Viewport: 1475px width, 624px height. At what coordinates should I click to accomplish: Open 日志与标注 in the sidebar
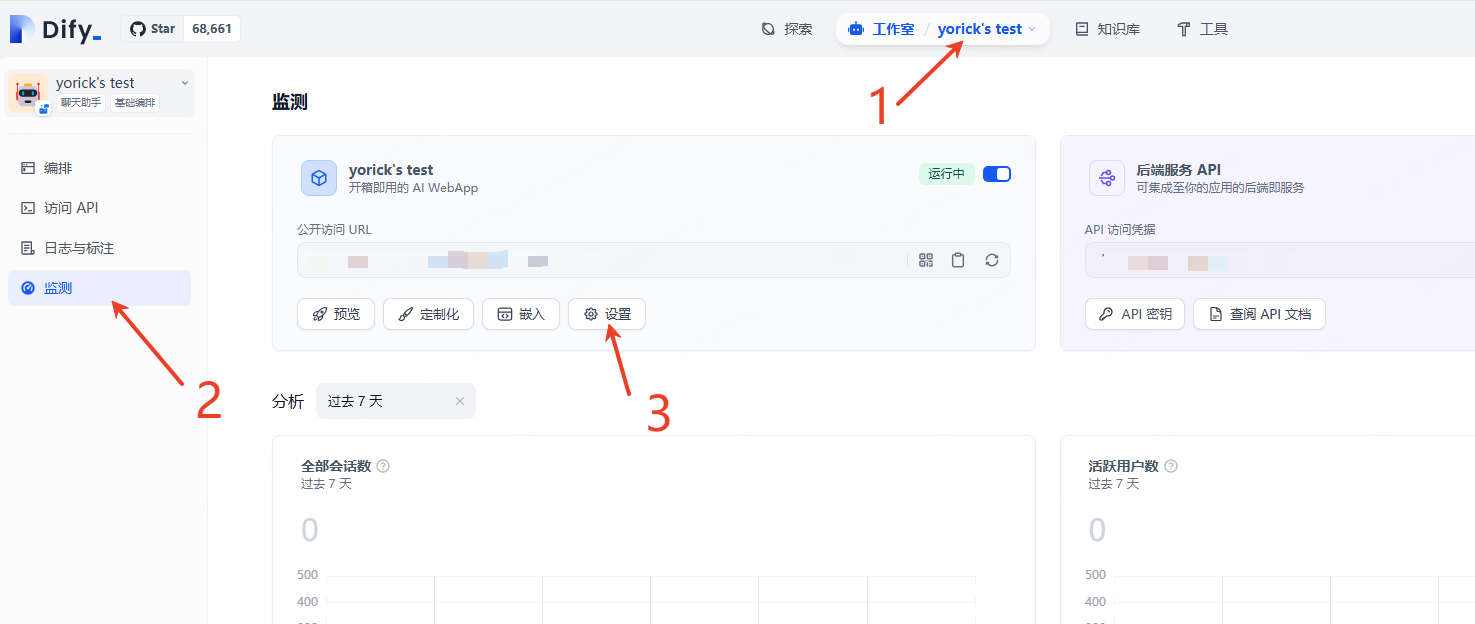[x=99, y=248]
